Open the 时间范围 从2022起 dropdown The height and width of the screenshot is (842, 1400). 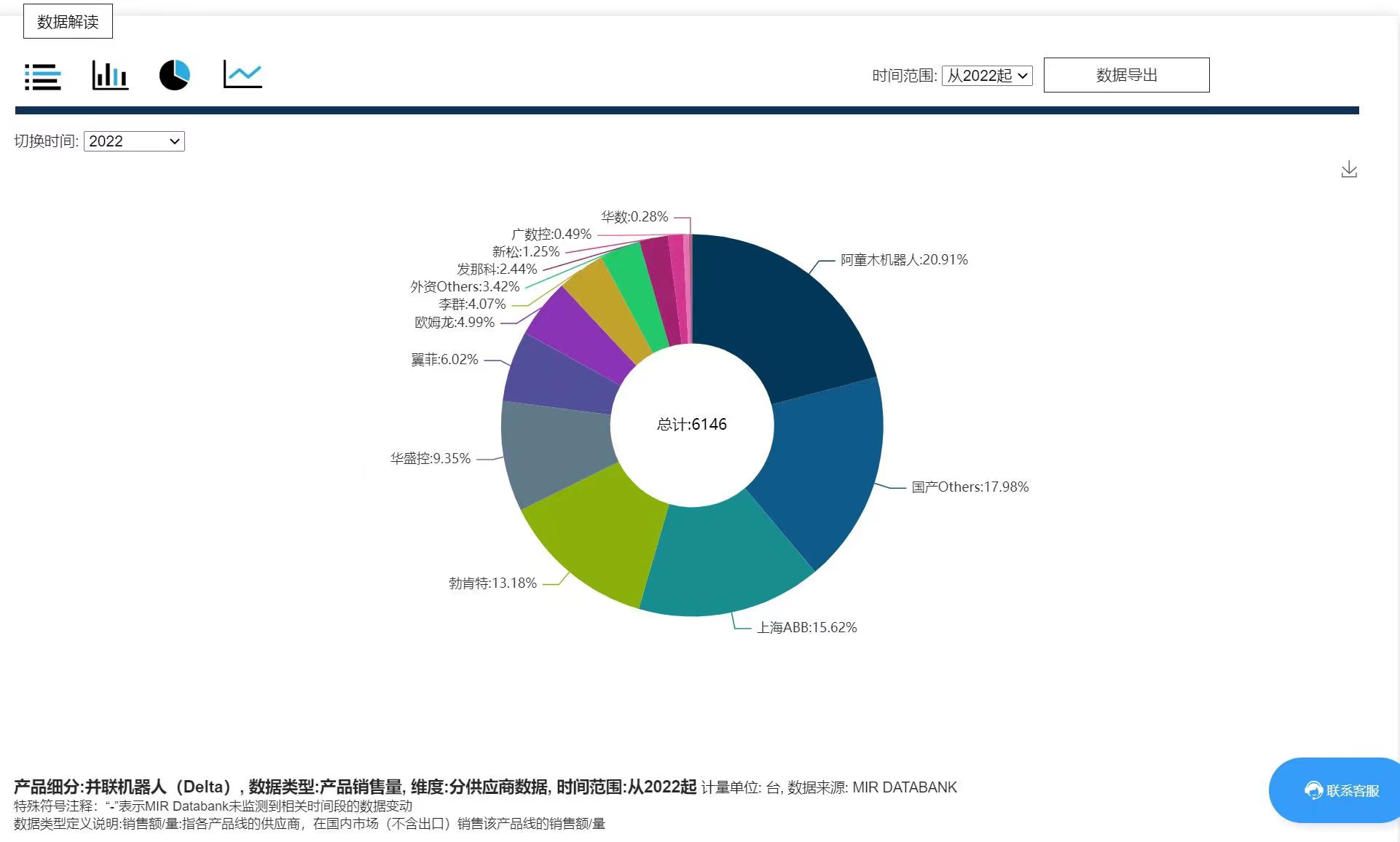pyautogui.click(x=987, y=76)
